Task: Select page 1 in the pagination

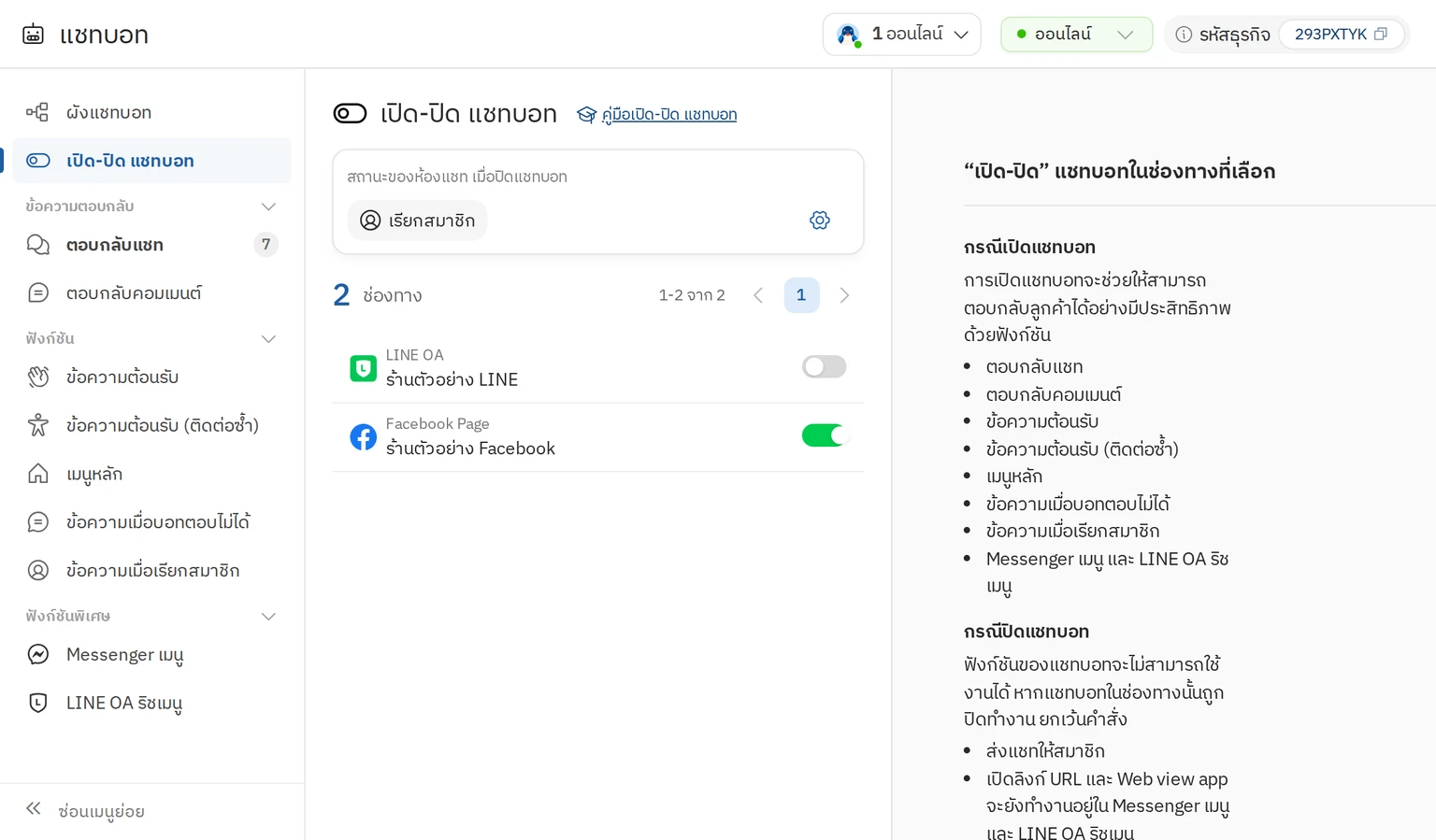Action: [801, 295]
